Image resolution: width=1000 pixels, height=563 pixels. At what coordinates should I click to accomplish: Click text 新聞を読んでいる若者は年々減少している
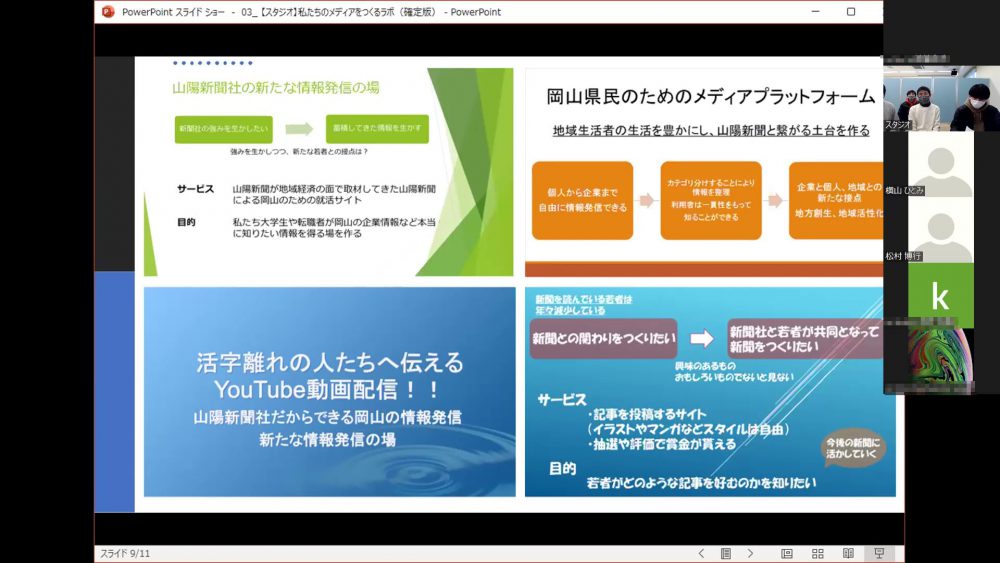click(x=583, y=305)
